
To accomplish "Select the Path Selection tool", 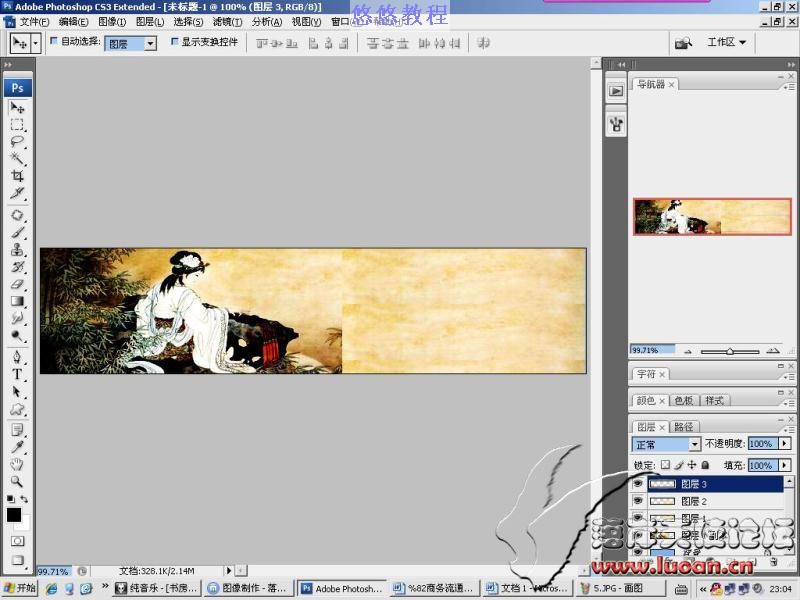I will pos(17,391).
